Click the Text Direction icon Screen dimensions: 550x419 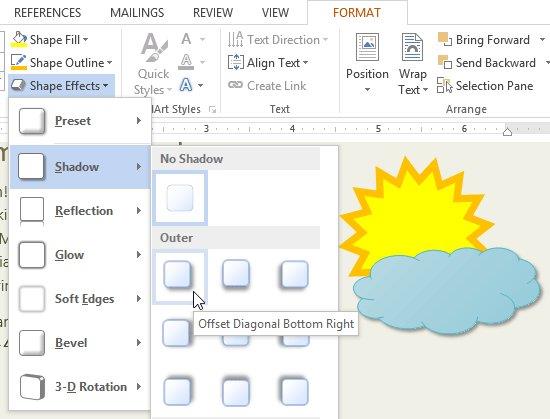click(x=235, y=39)
